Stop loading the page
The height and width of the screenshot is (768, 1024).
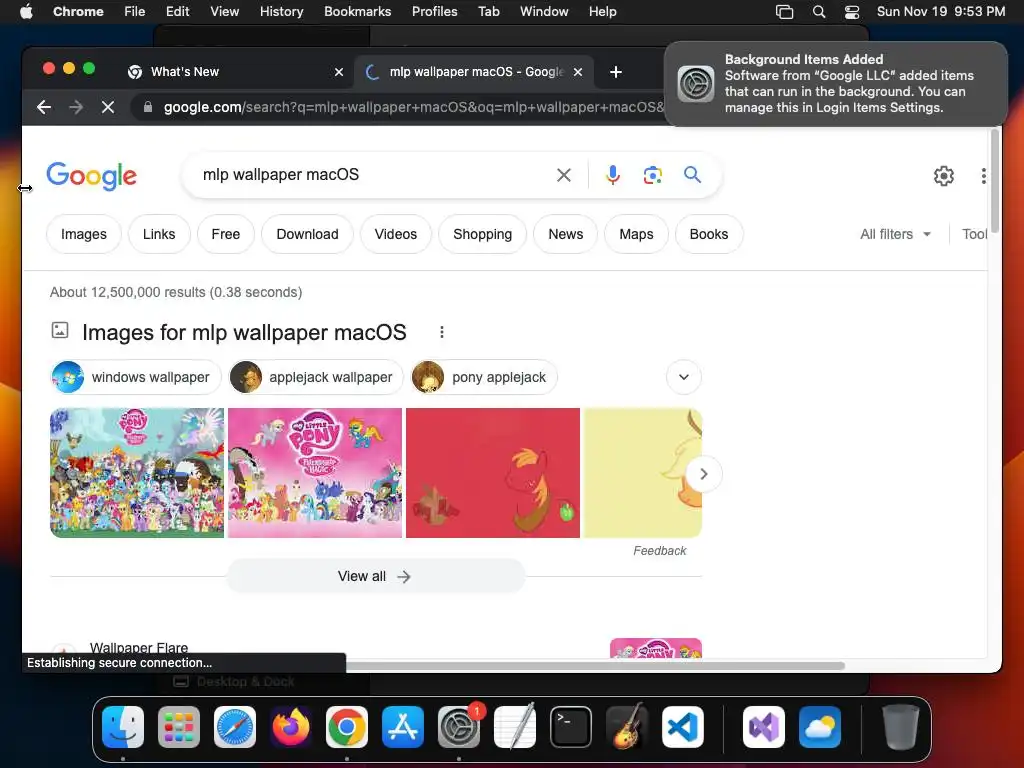(x=108, y=107)
